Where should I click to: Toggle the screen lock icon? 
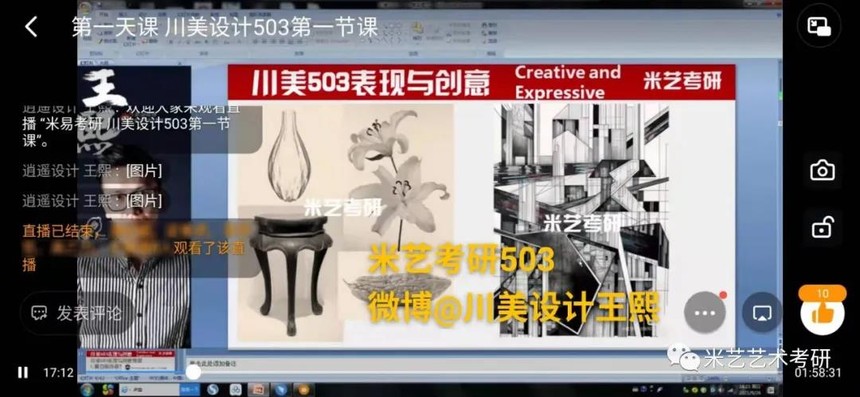pyautogui.click(x=822, y=228)
